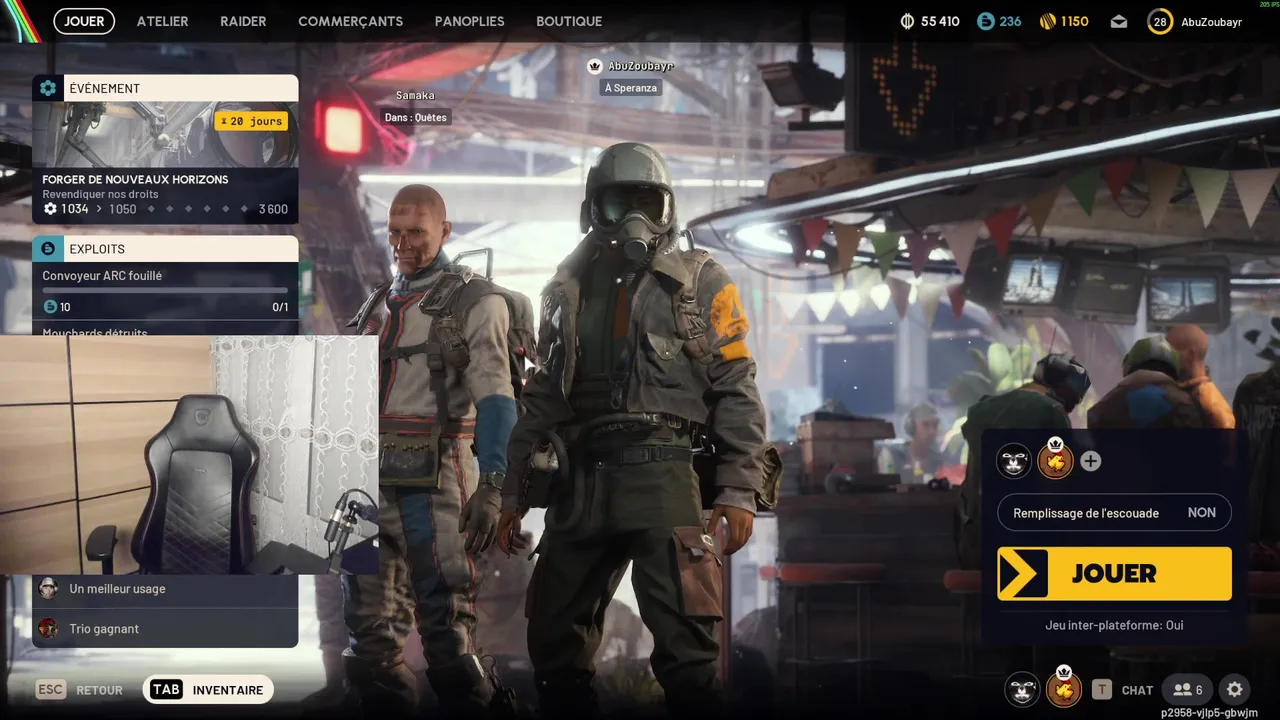Click the 20 jours timer badge
Image resolution: width=1280 pixels, height=720 pixels.
(251, 121)
